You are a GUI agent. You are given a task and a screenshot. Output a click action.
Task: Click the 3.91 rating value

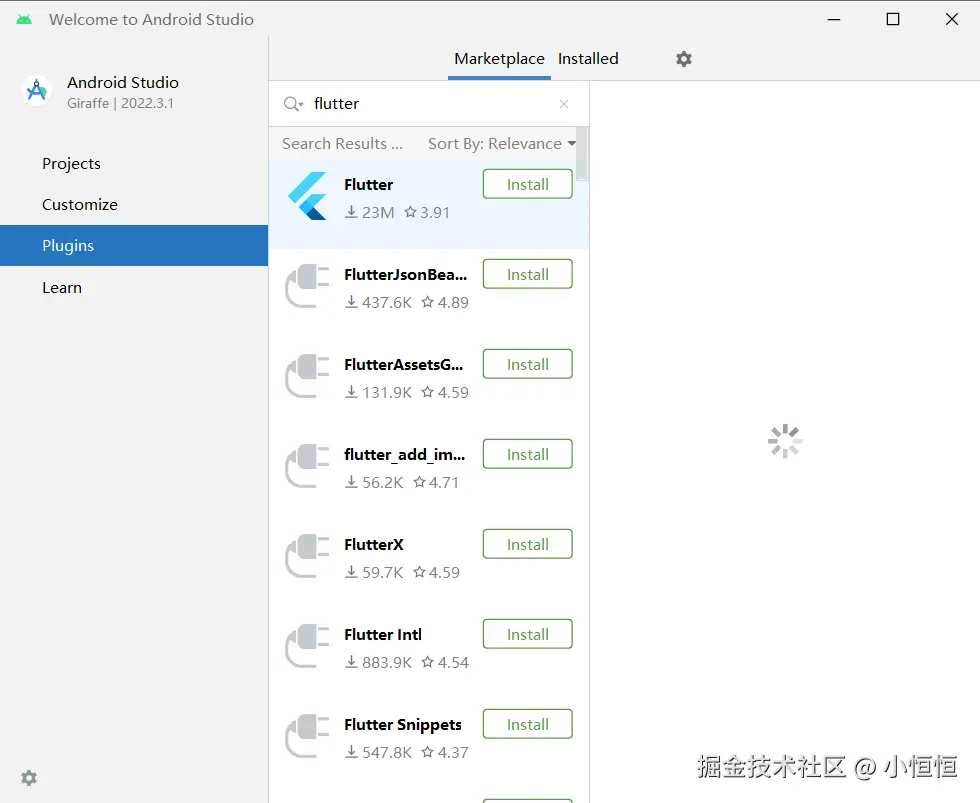(427, 212)
